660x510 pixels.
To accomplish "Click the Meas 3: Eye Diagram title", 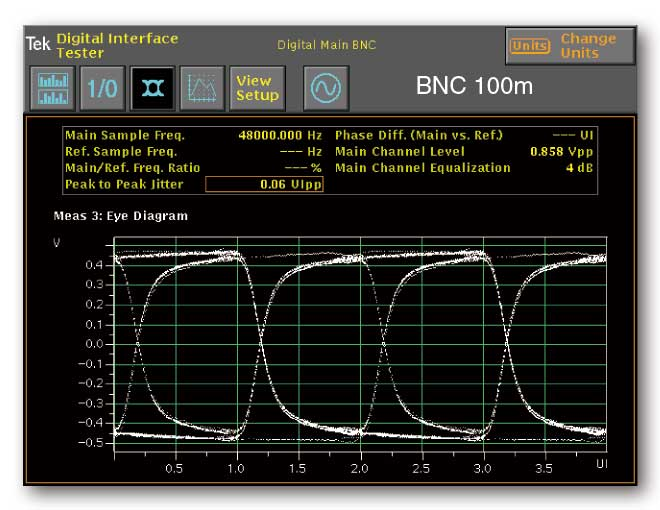I will [121, 216].
